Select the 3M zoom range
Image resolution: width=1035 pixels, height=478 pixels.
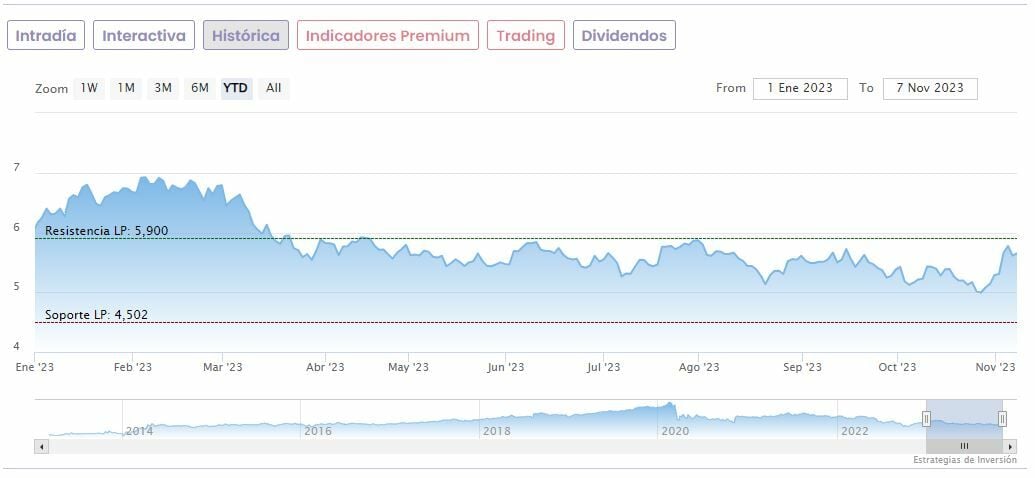[x=163, y=88]
